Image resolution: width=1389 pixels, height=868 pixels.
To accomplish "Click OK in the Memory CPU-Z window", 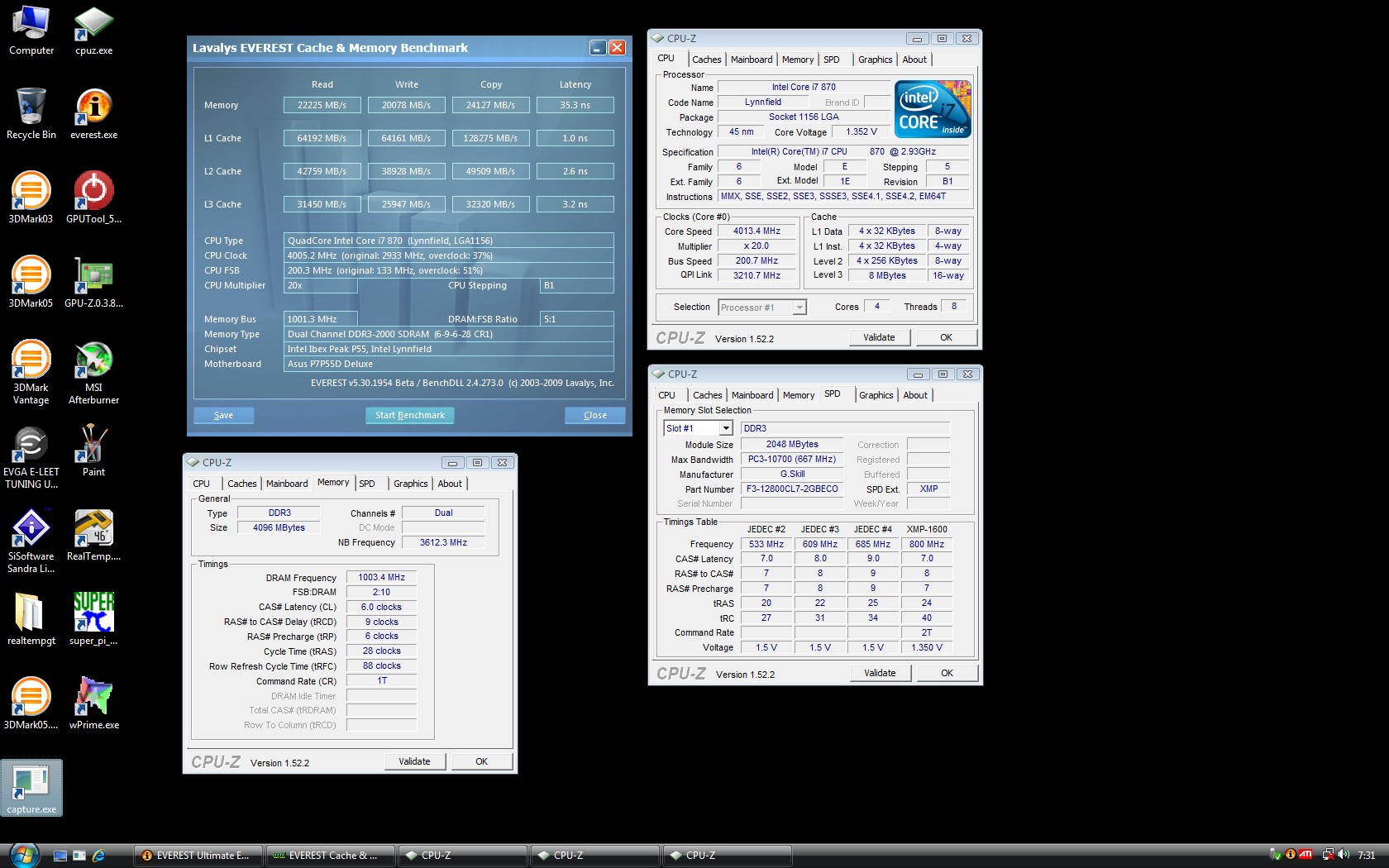I will [481, 761].
